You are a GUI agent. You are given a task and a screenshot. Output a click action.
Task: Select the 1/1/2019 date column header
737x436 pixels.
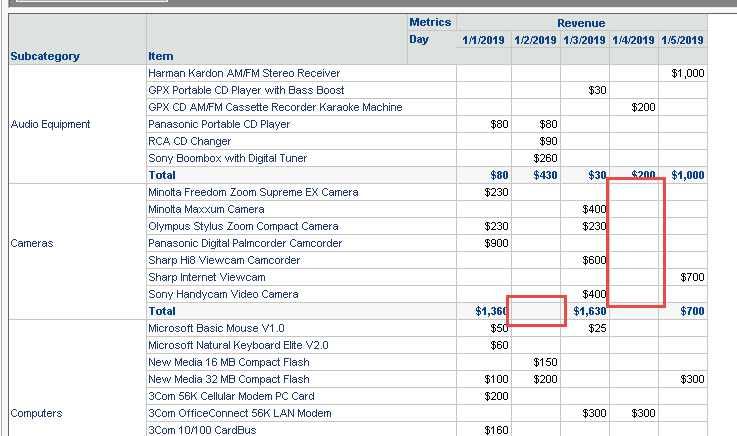[x=483, y=40]
